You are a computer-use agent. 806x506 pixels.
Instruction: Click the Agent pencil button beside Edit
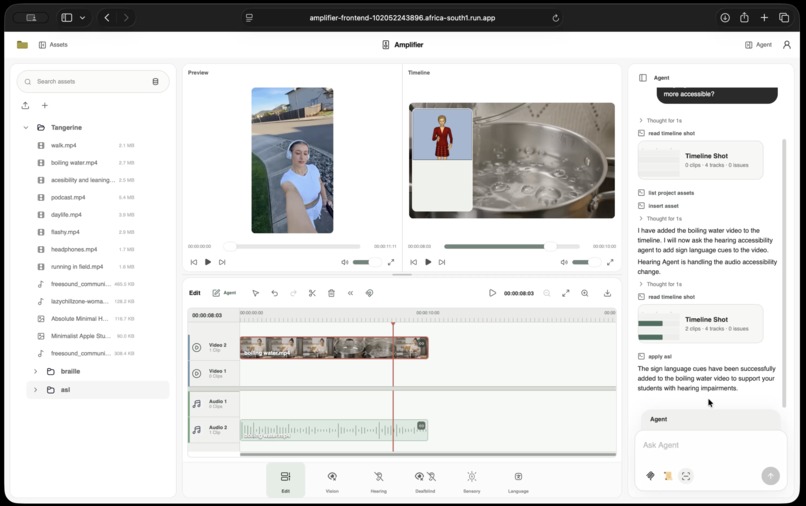point(224,293)
